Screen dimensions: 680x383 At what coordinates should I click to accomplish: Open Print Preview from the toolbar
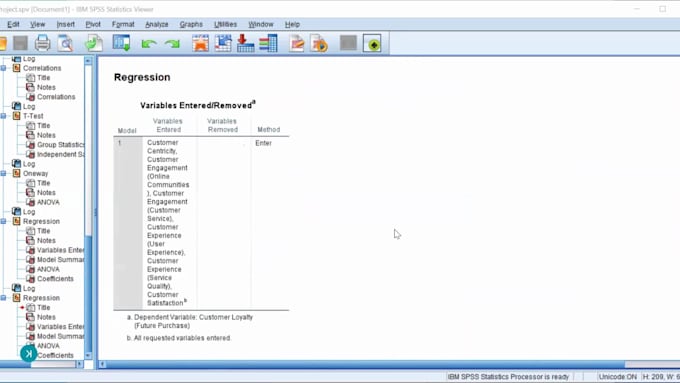point(65,43)
